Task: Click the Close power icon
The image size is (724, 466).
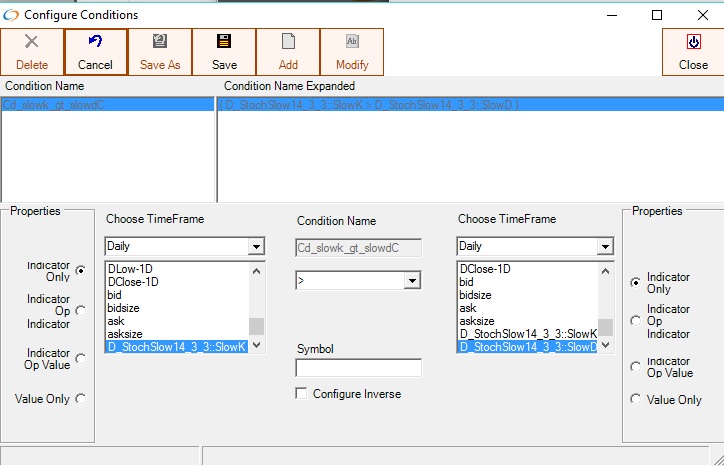Action: [693, 42]
